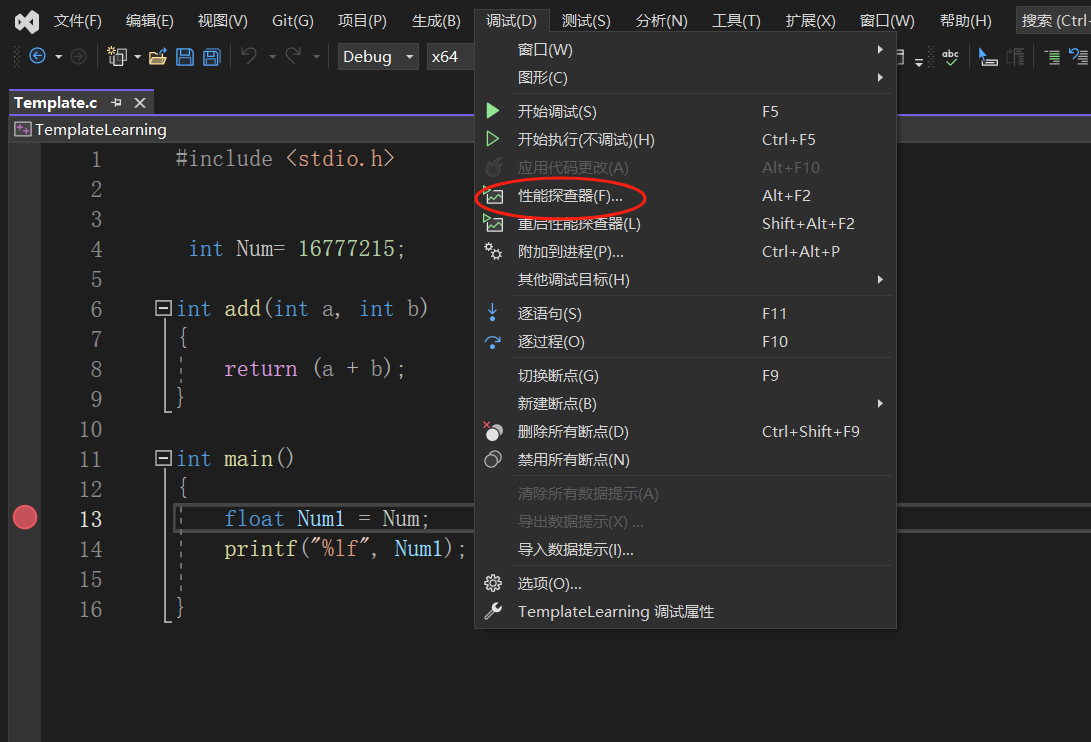Viewport: 1091px width, 742px height.
Task: Open the navigate backward history dropdown arrow
Action: (x=58, y=56)
